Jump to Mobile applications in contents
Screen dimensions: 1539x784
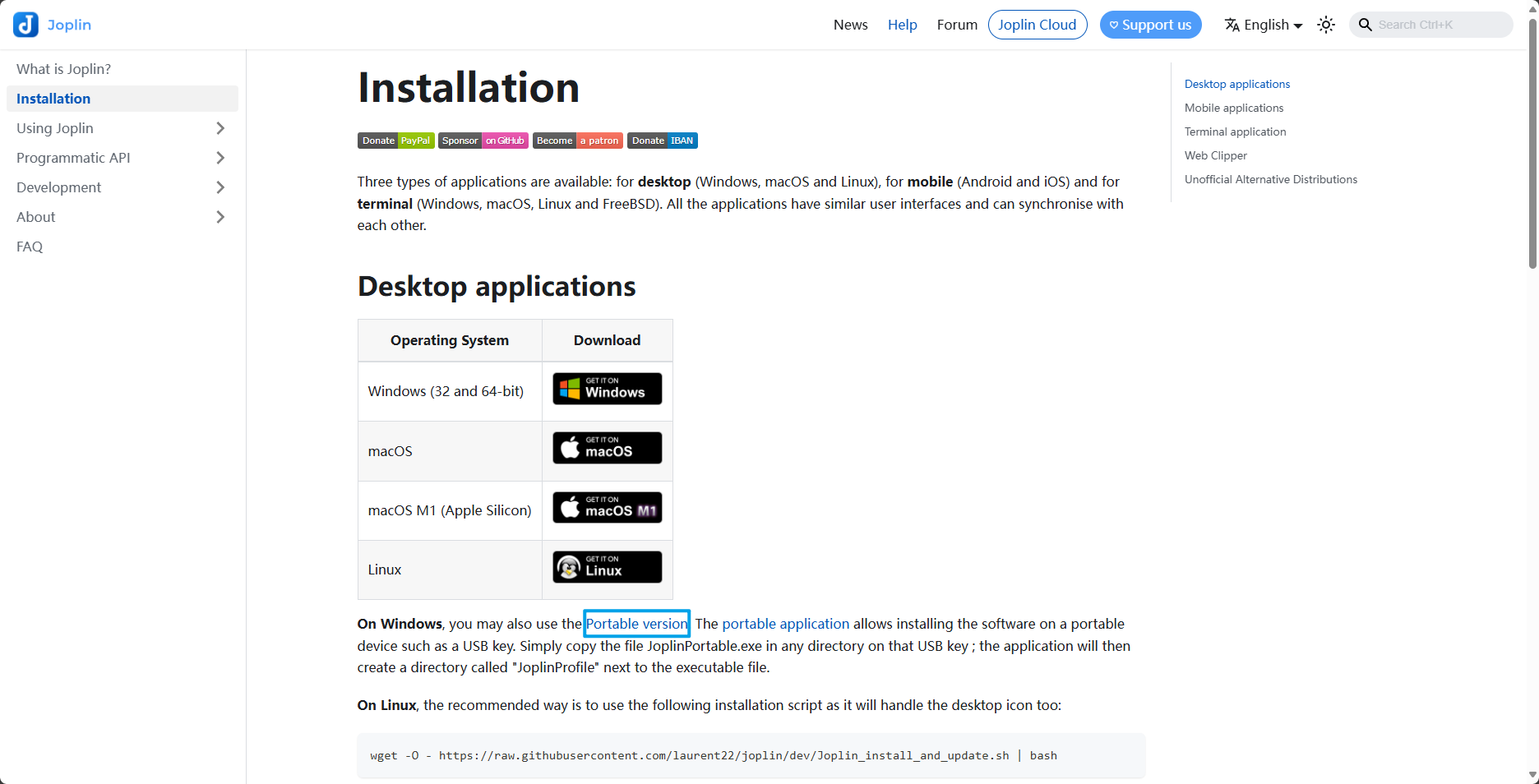(1233, 108)
